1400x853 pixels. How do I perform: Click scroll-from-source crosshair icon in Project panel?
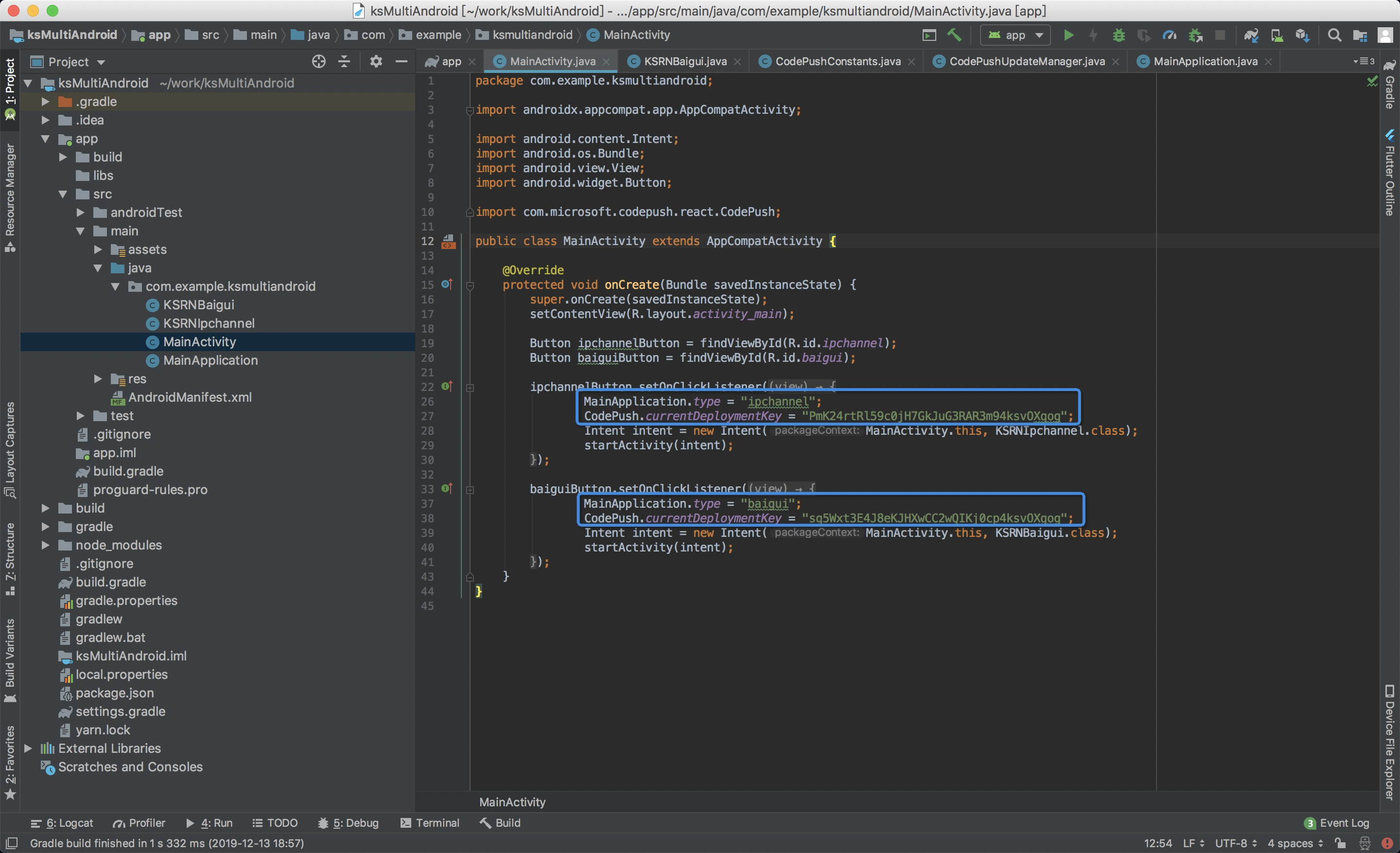pos(319,61)
